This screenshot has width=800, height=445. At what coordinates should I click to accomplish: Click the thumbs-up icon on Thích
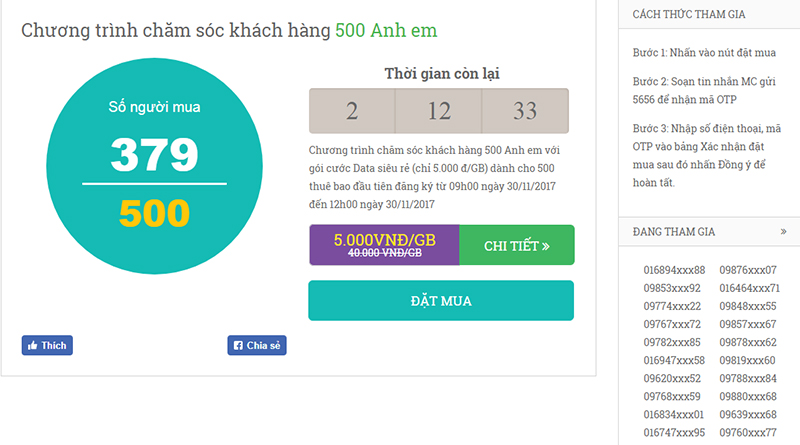[x=33, y=346]
